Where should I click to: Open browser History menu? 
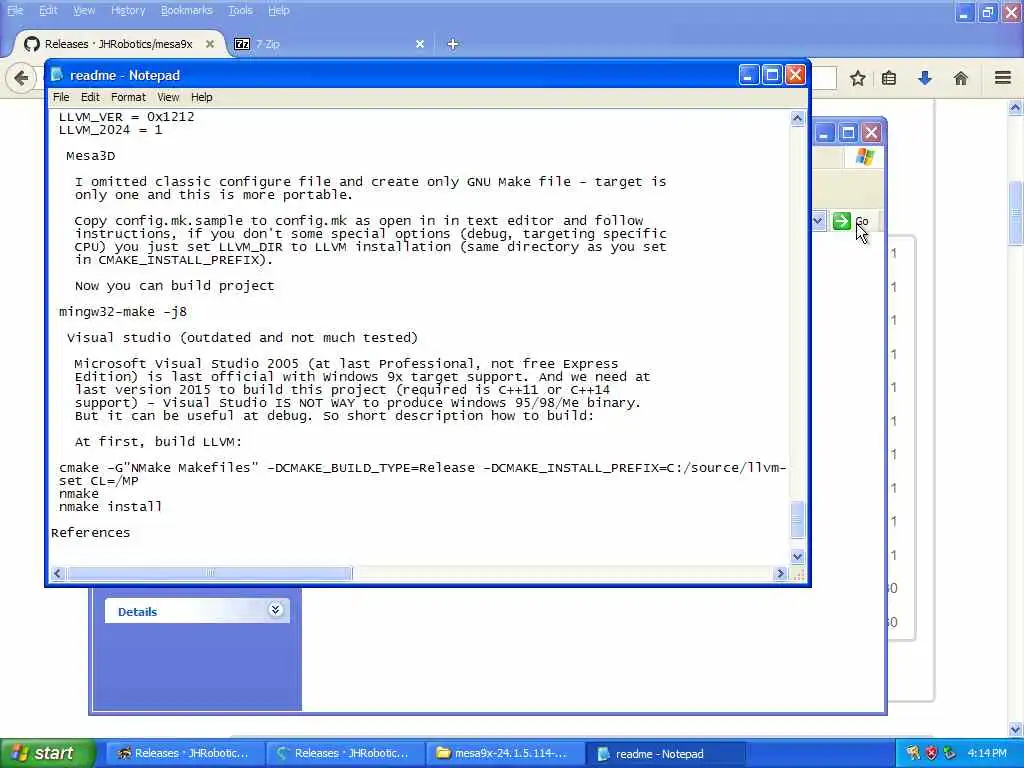[128, 10]
